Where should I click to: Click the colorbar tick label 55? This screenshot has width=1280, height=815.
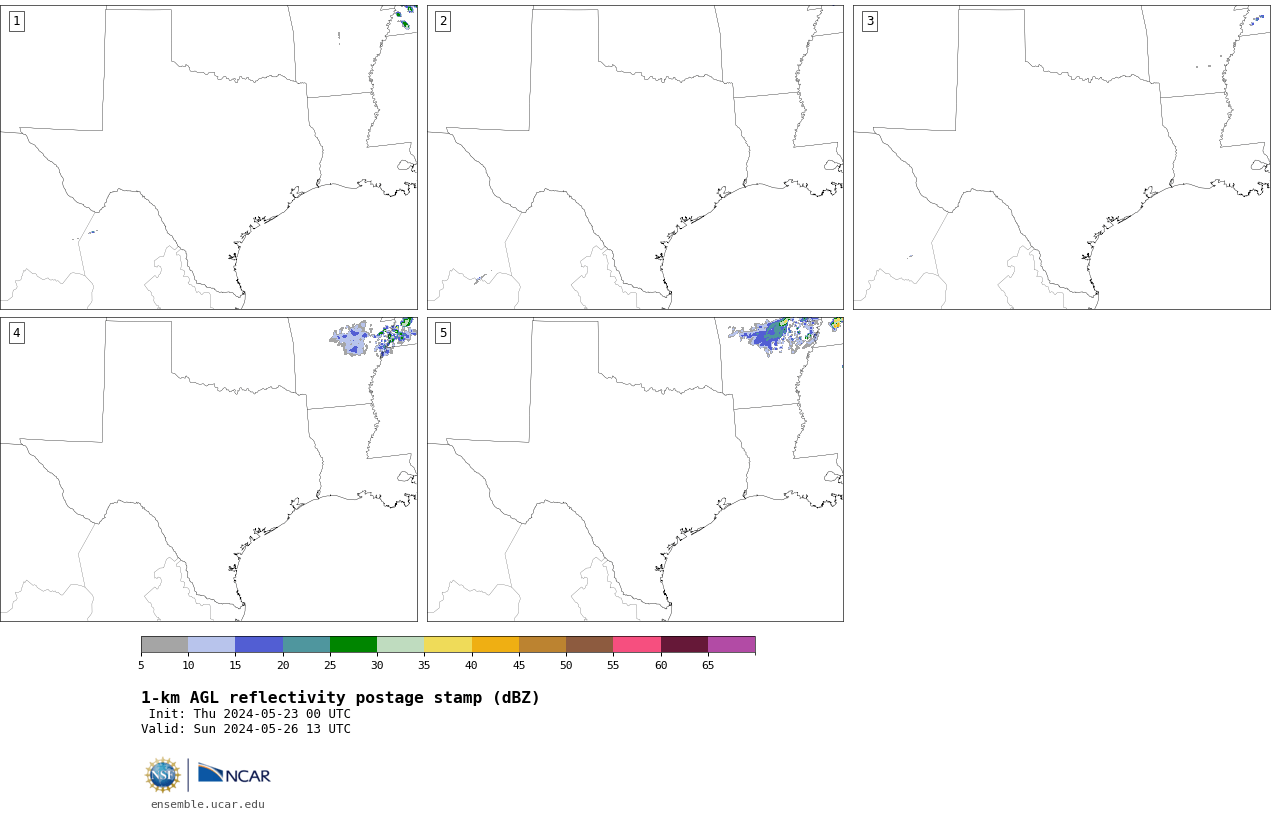click(613, 665)
